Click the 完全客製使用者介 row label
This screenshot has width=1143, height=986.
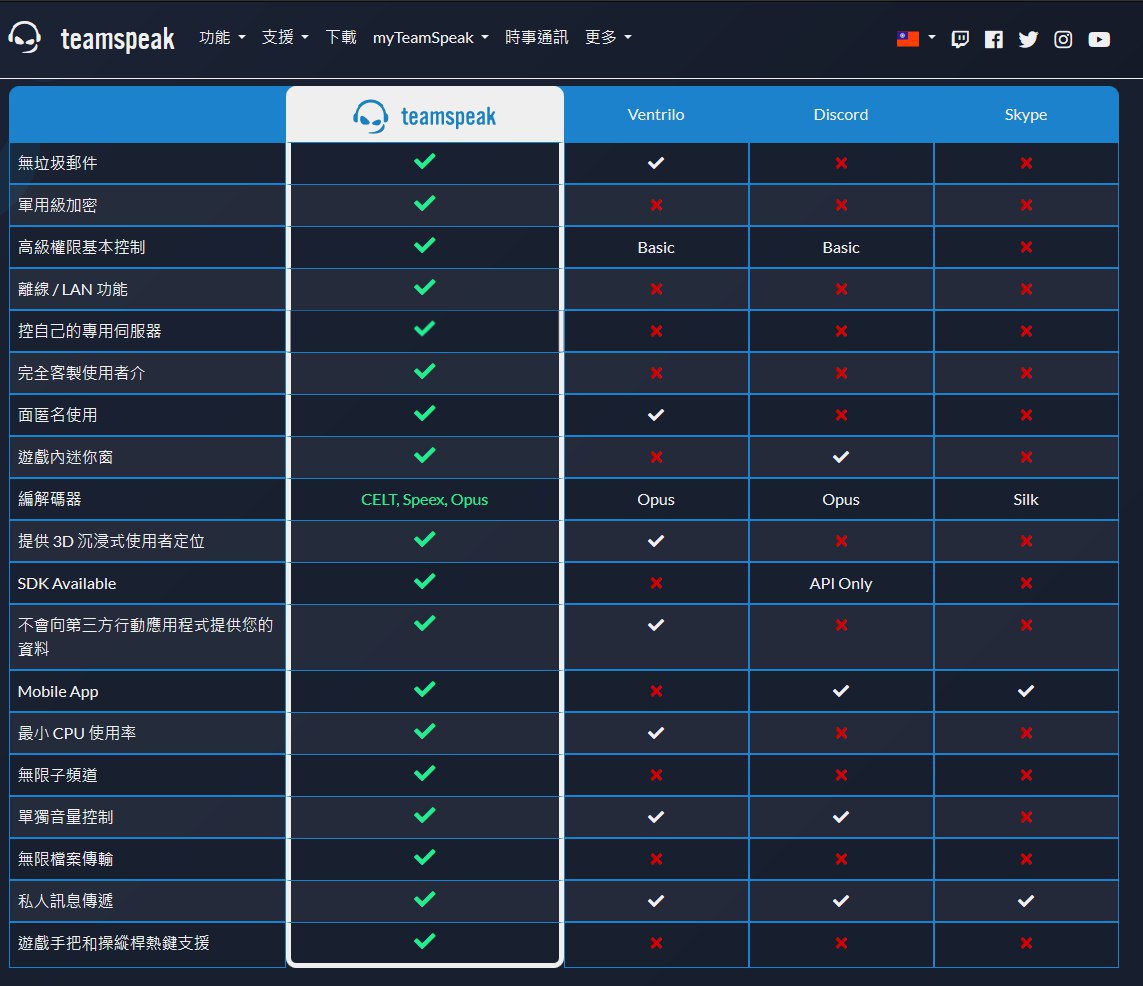coord(82,373)
